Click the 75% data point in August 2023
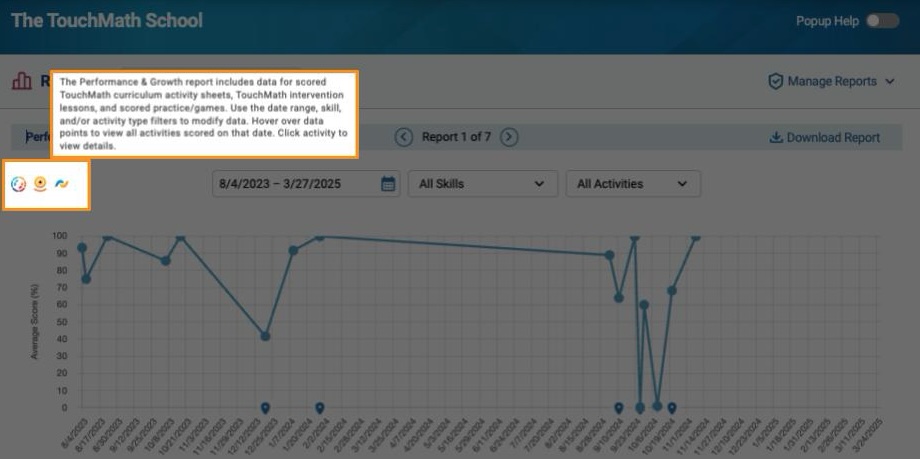Image resolution: width=920 pixels, height=459 pixels. coord(86,279)
